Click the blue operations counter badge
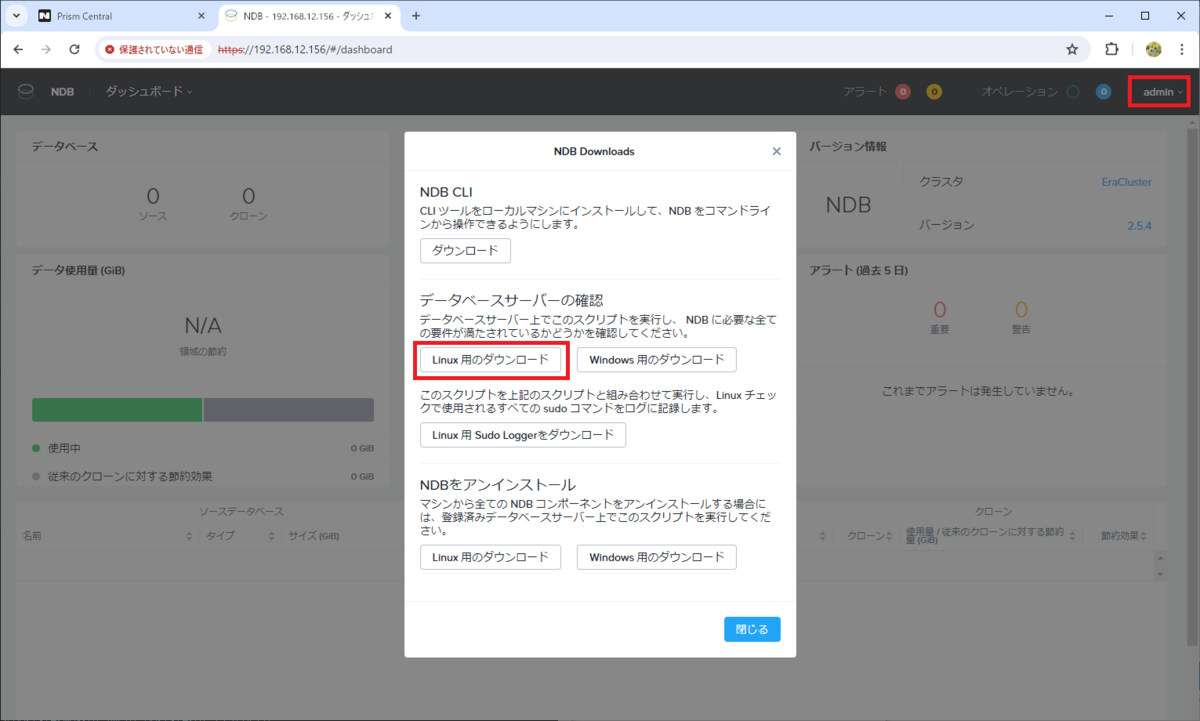Image resolution: width=1200 pixels, height=721 pixels. [x=1103, y=91]
